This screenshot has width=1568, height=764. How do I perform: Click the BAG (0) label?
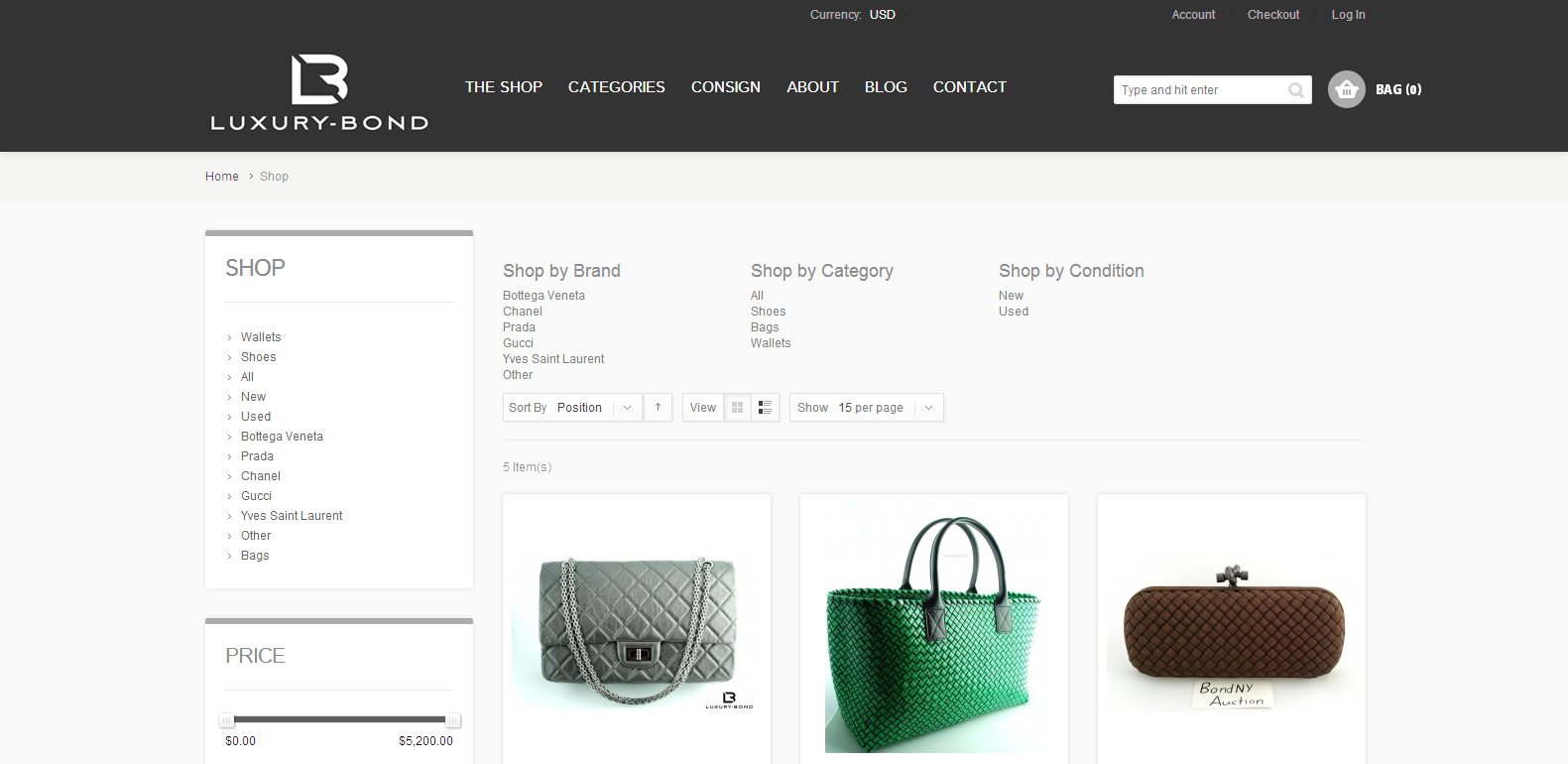pos(1398,89)
